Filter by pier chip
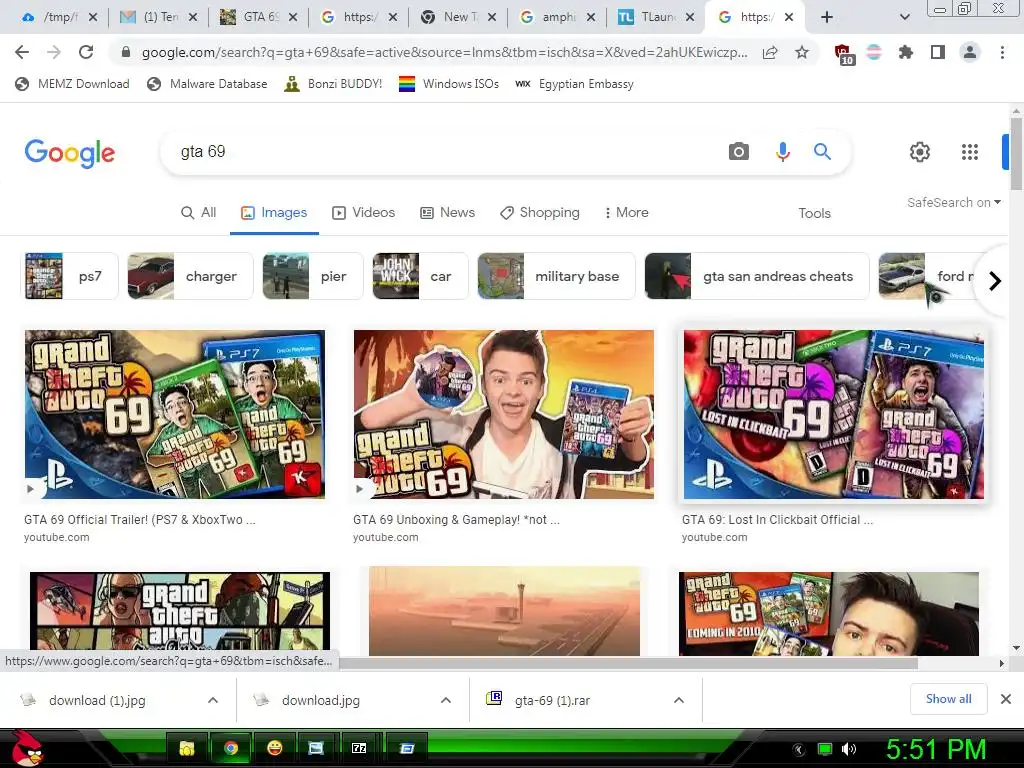The image size is (1024, 768). pos(313,276)
